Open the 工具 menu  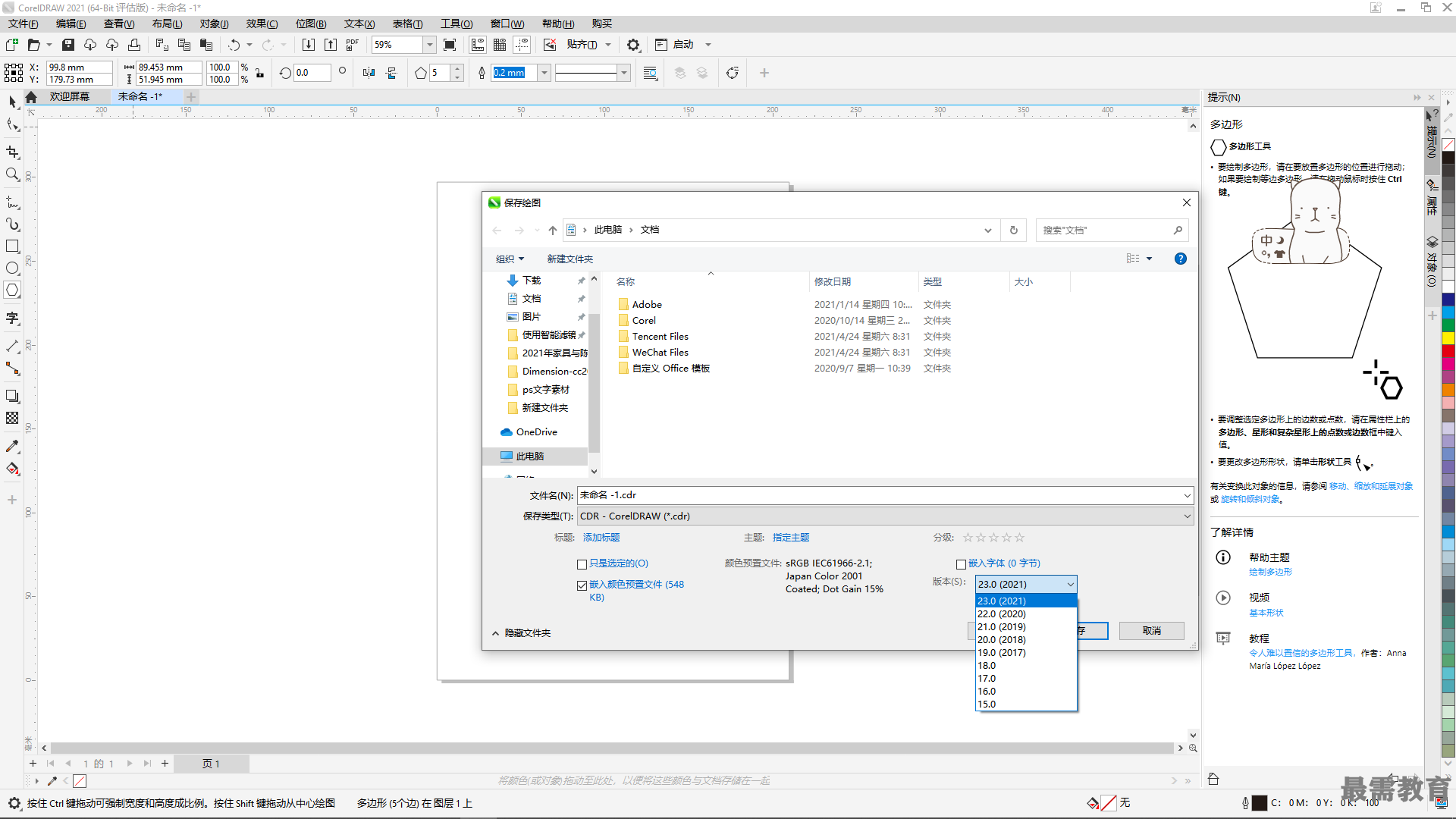pyautogui.click(x=457, y=24)
